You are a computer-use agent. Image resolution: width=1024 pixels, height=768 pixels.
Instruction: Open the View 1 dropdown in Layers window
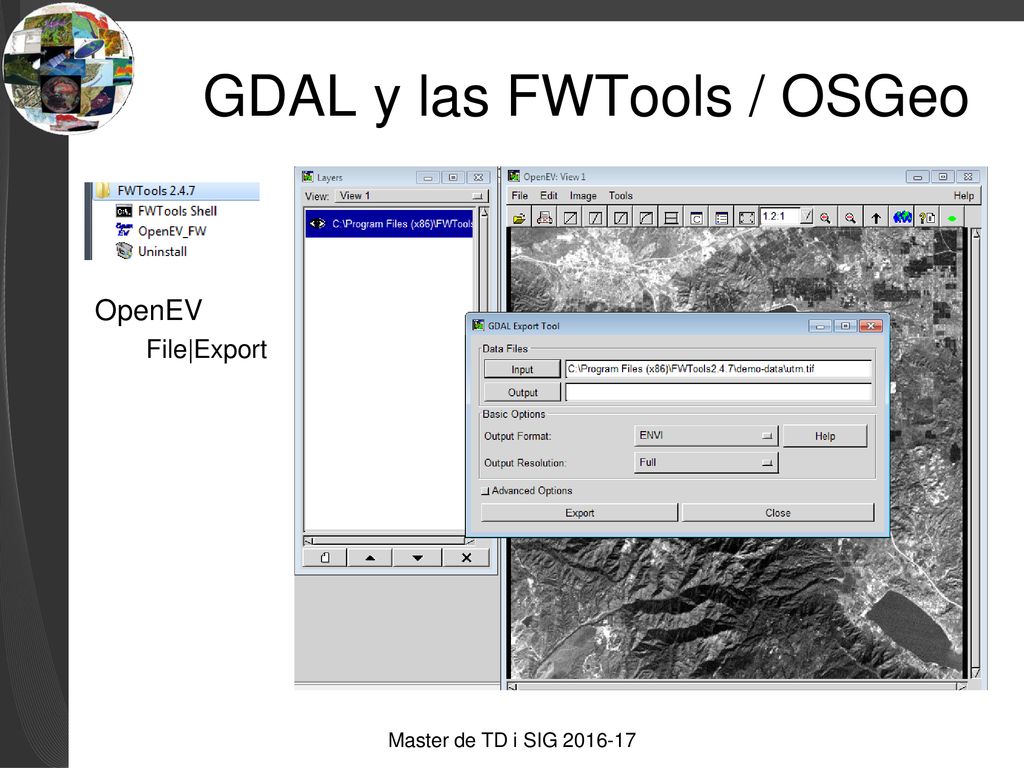411,195
